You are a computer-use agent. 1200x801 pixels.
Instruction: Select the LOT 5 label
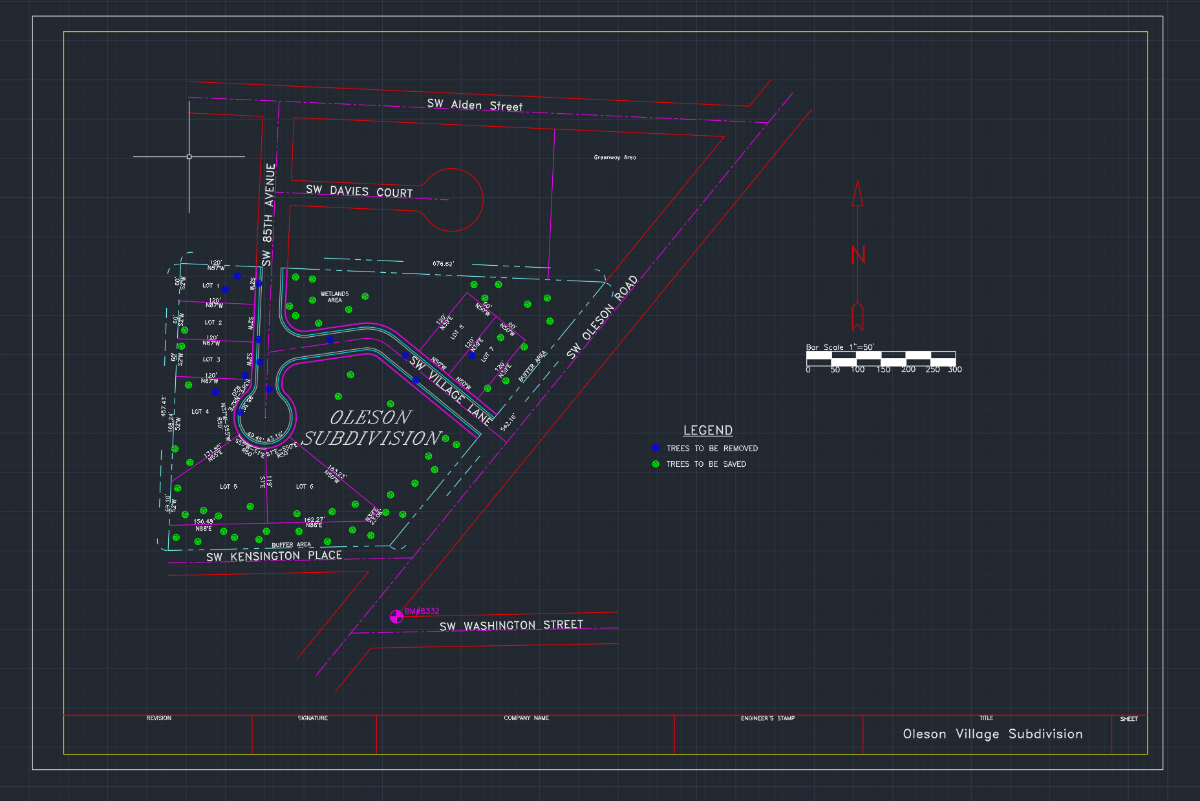(228, 486)
